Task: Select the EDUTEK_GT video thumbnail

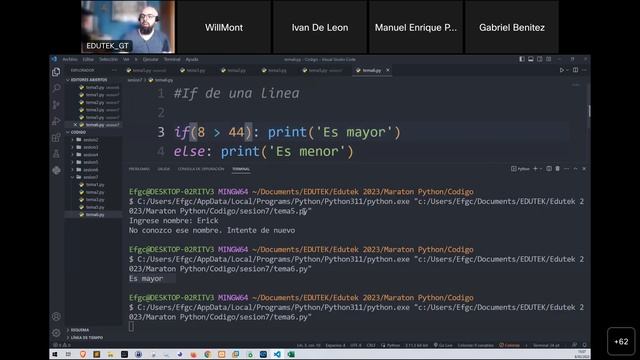Action: [x=128, y=27]
